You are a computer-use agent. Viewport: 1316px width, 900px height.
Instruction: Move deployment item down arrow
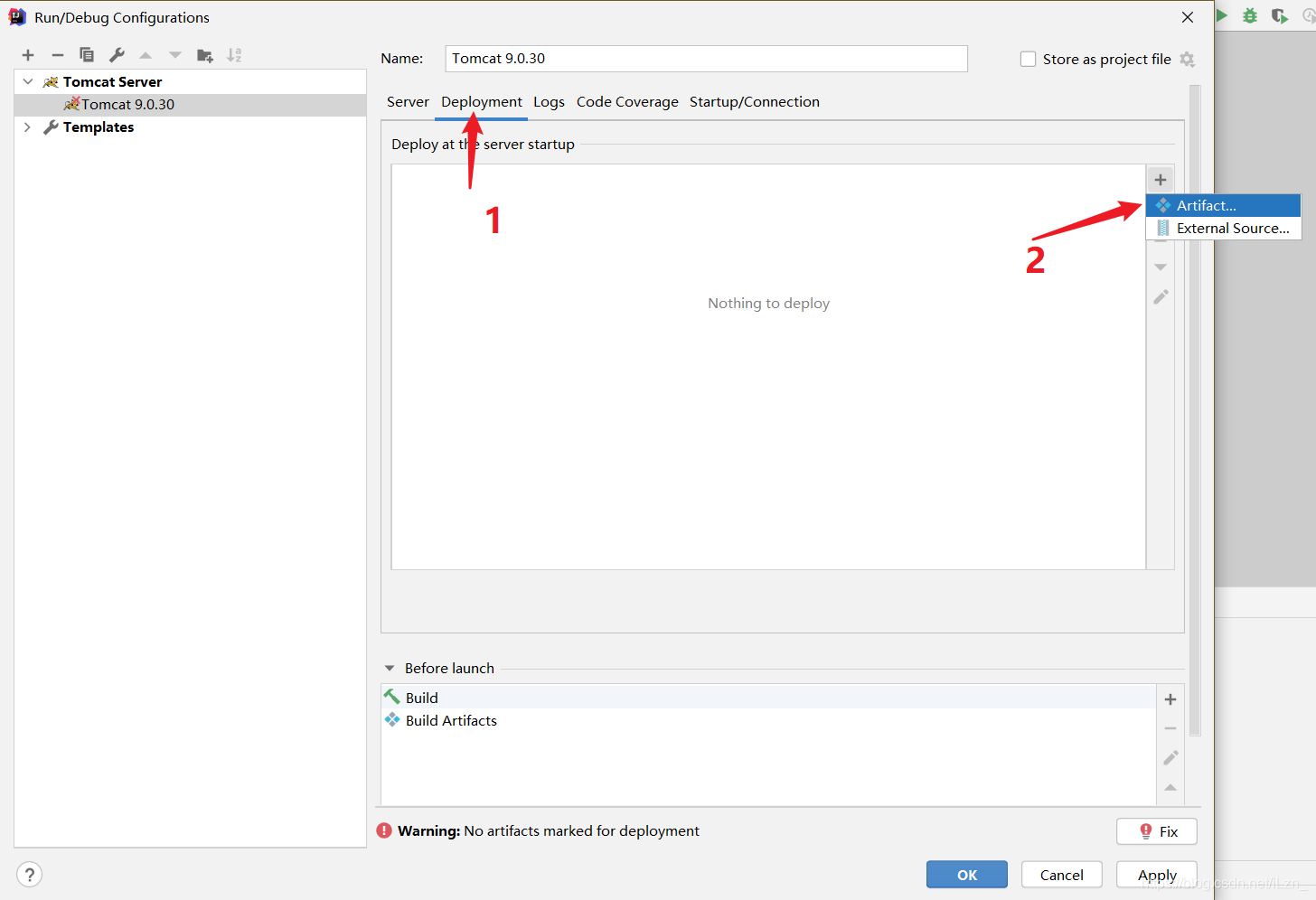click(1161, 267)
